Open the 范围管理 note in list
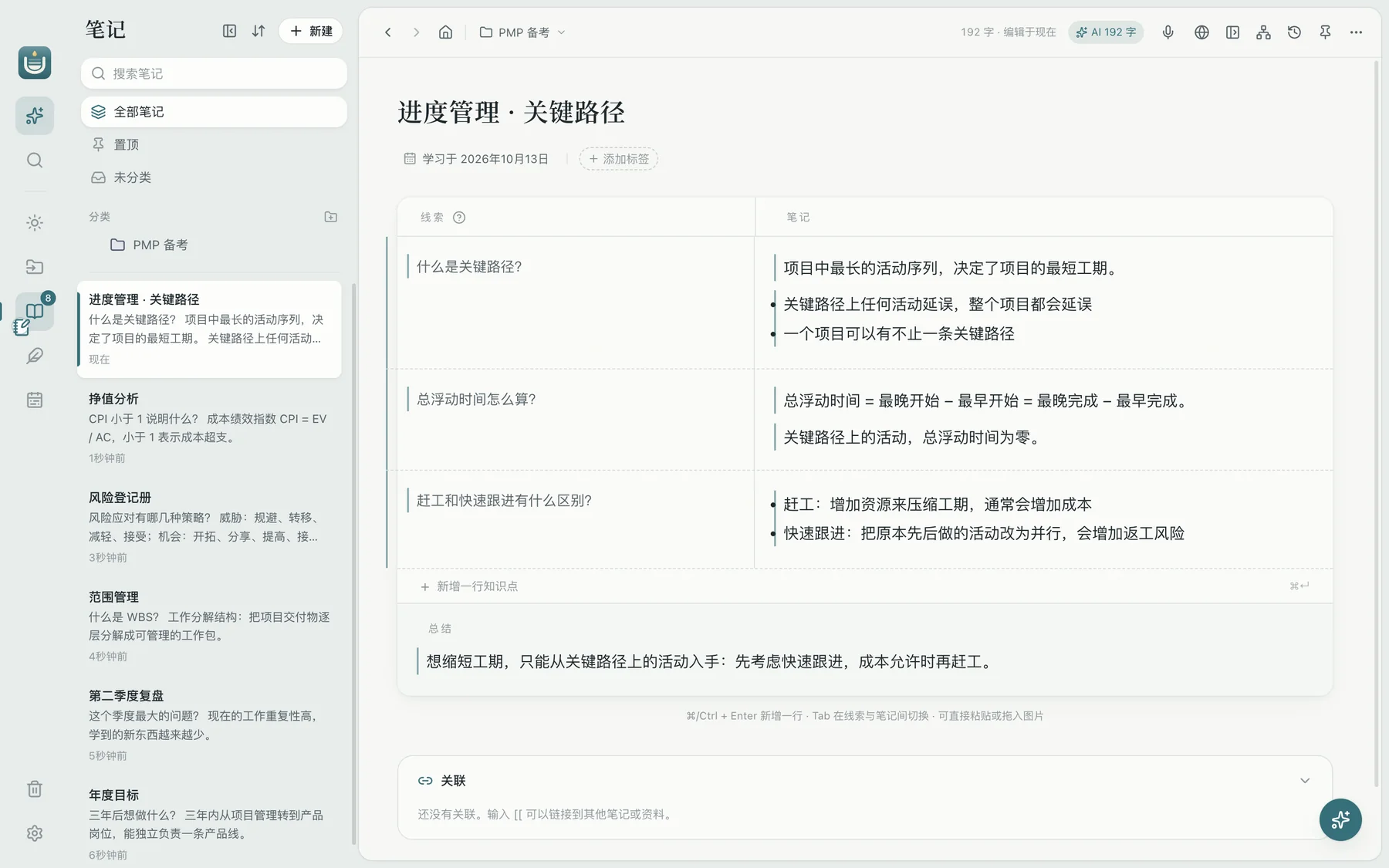The image size is (1389, 868). tap(209, 627)
